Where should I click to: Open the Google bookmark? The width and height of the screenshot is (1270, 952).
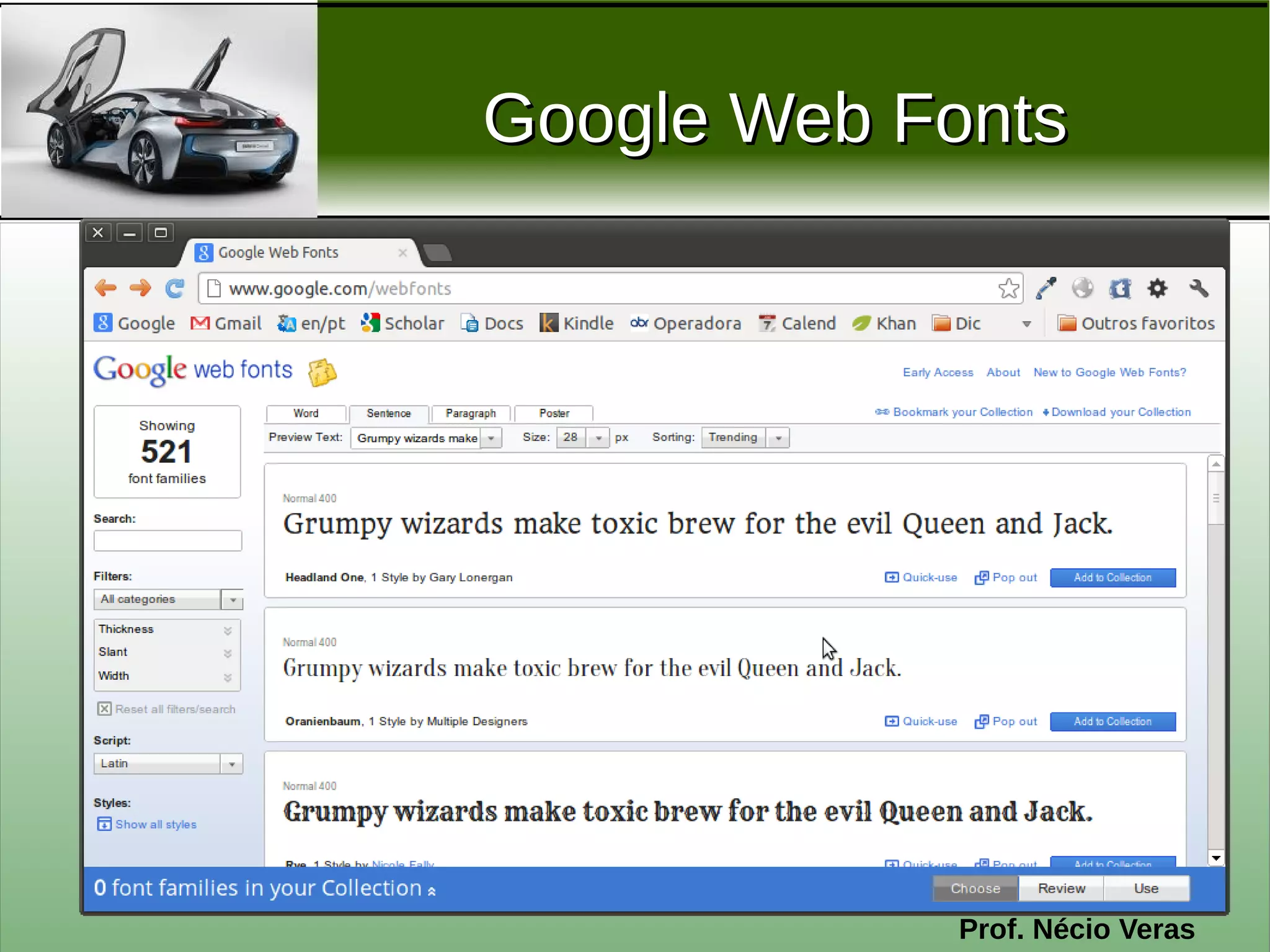click(134, 323)
